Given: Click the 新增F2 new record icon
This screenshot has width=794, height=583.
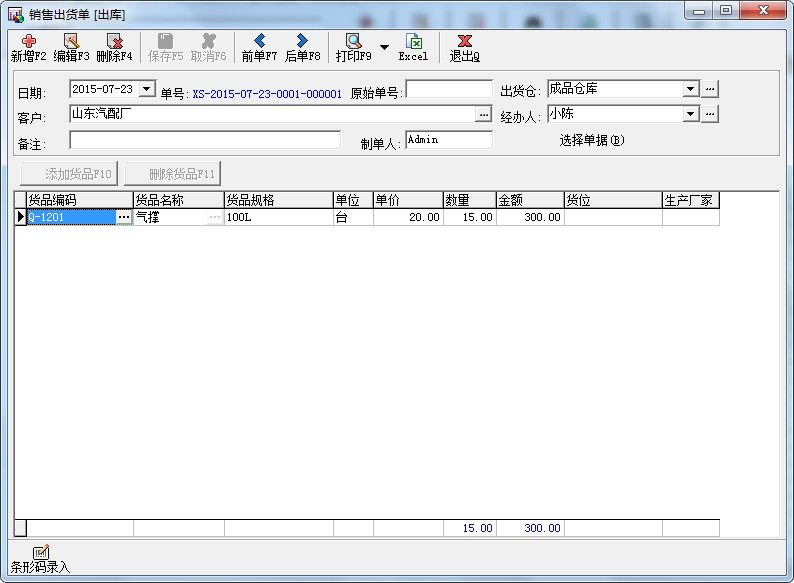Looking at the screenshot, I should click(28, 42).
